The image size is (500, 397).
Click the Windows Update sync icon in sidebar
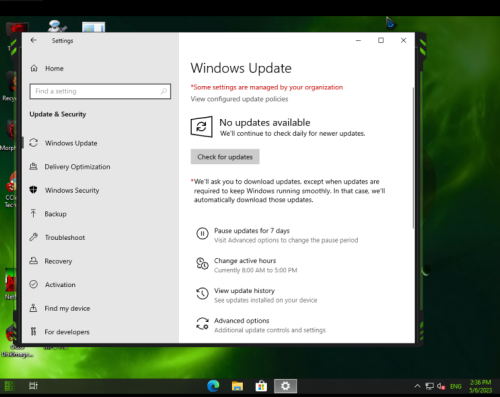(x=33, y=143)
